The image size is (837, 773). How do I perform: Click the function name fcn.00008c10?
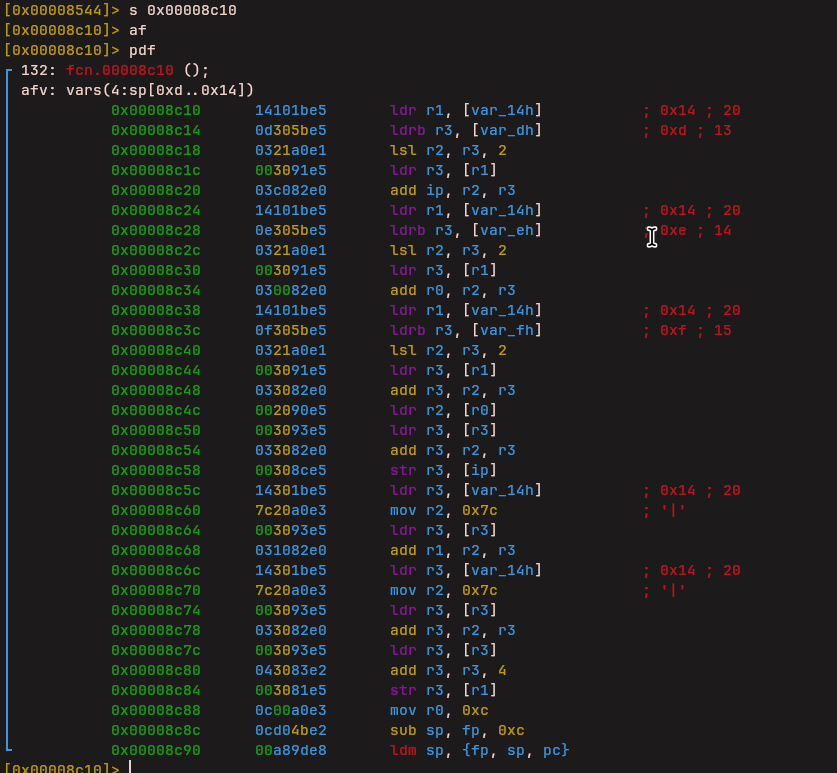[x=119, y=70]
